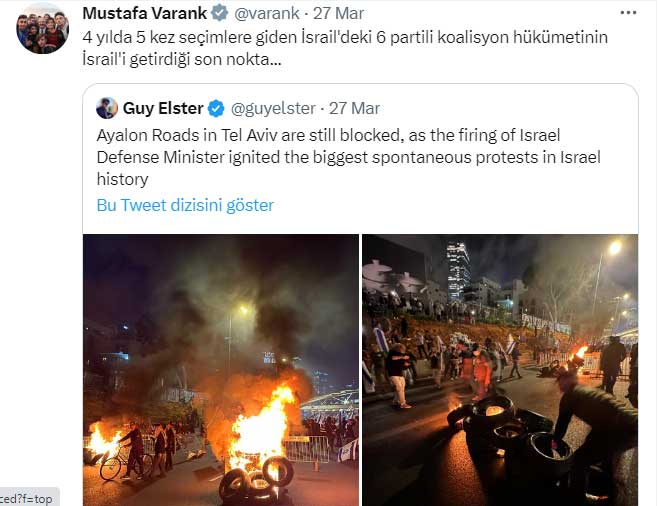Open the @varank handle link
Viewport: 658px width, 506px height.
[266, 13]
